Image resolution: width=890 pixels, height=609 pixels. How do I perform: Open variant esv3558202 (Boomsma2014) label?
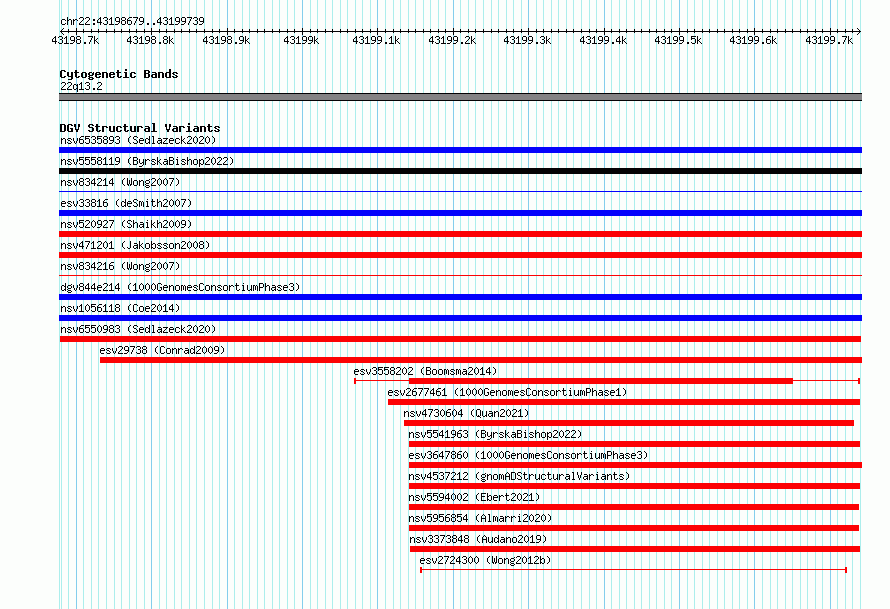425,371
